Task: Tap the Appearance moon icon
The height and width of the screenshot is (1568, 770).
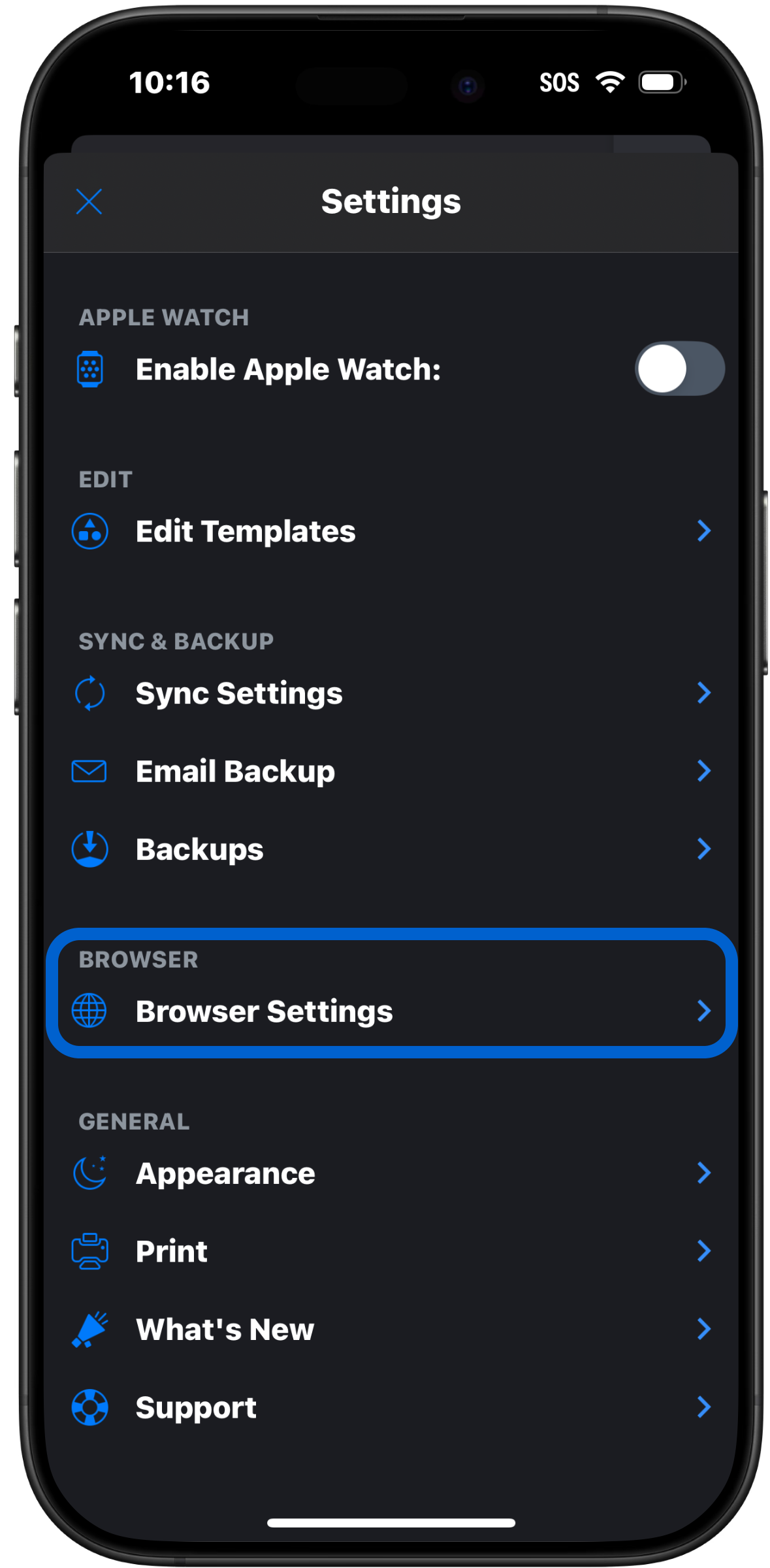Action: tap(89, 1173)
